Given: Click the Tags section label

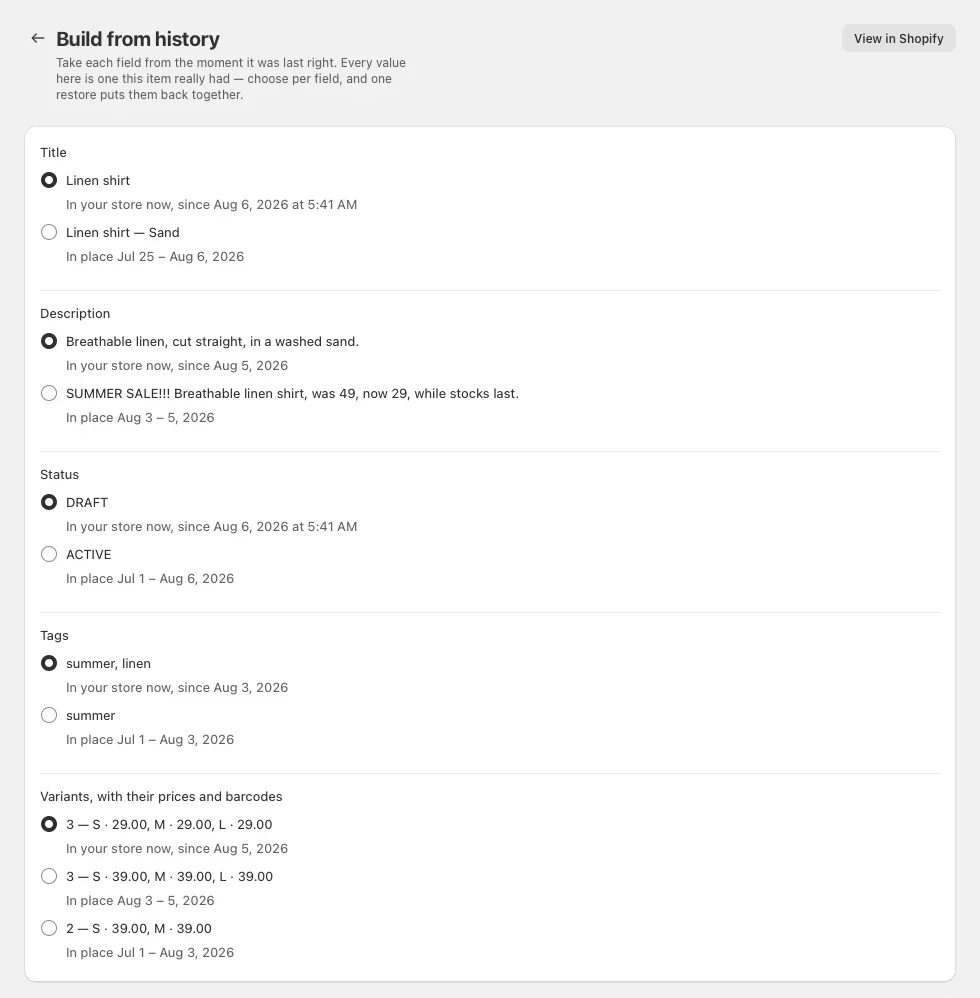Looking at the screenshot, I should 54,635.
